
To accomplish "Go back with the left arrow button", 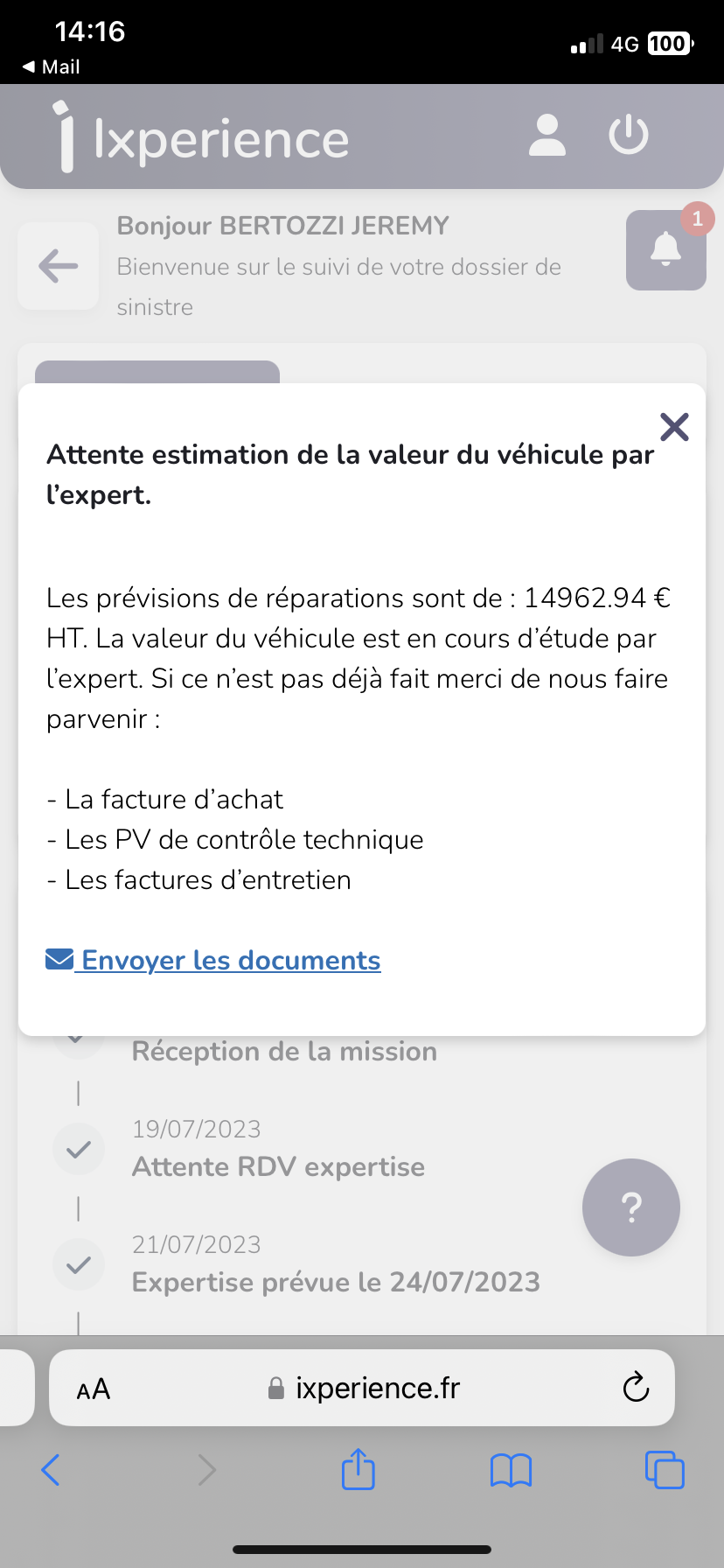I will click(x=59, y=266).
